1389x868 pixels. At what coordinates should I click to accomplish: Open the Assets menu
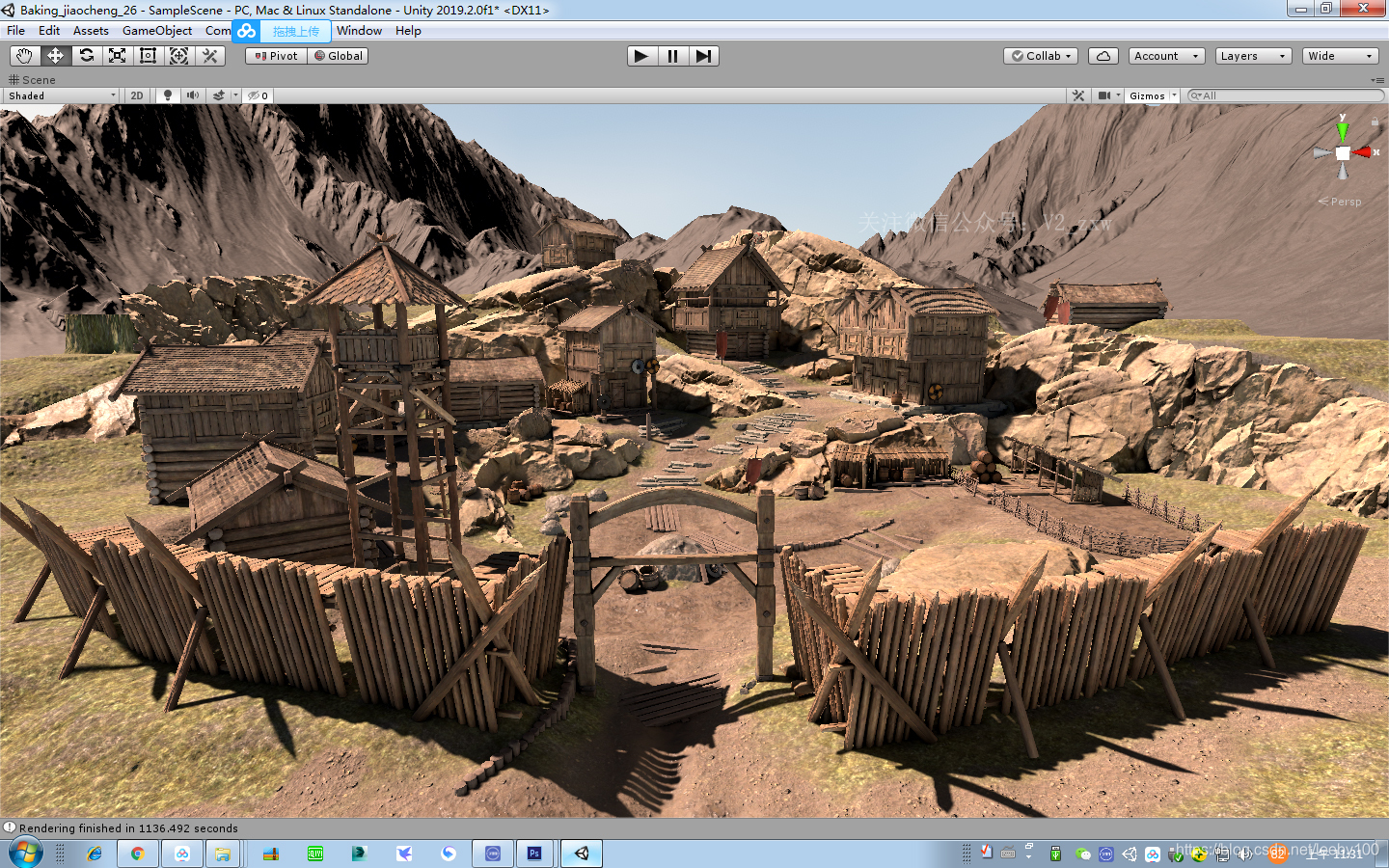click(x=91, y=31)
